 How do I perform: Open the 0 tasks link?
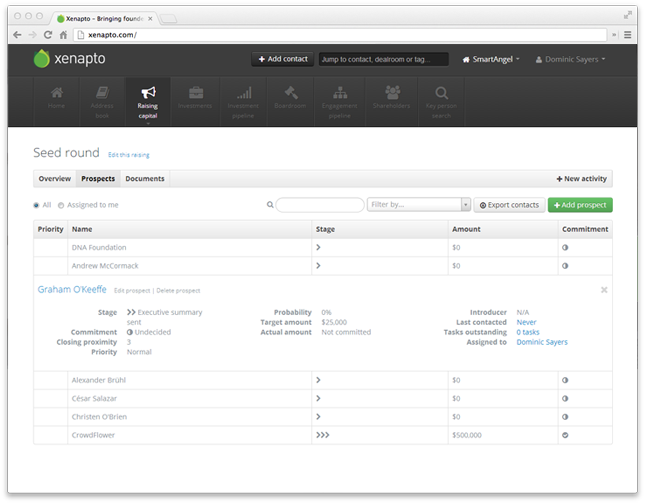coord(528,332)
